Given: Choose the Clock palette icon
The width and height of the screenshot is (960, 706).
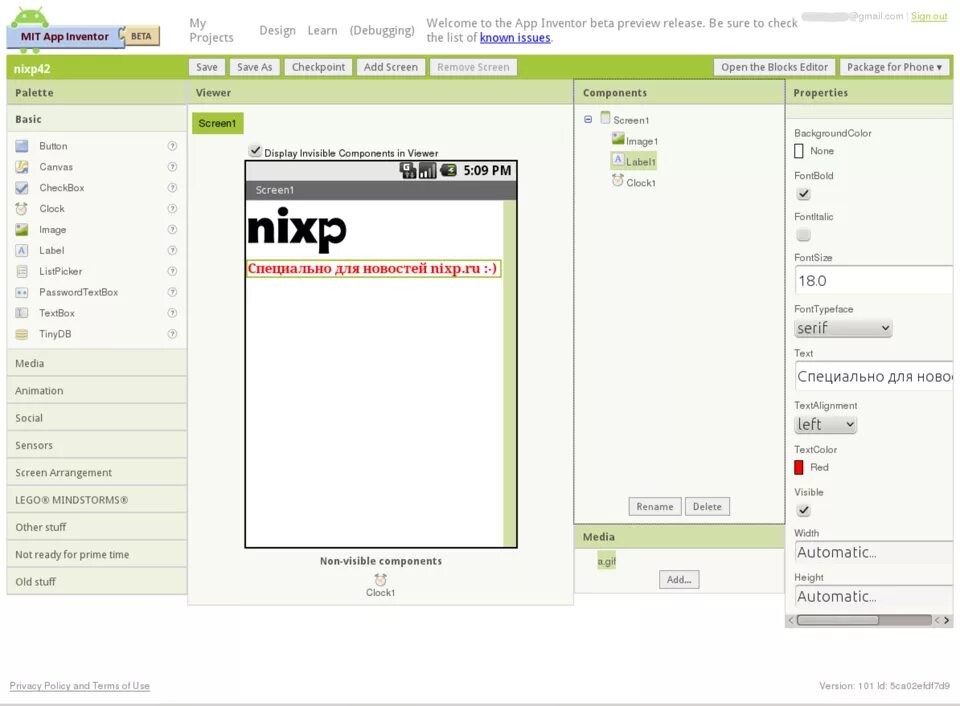Looking at the screenshot, I should (x=22, y=208).
